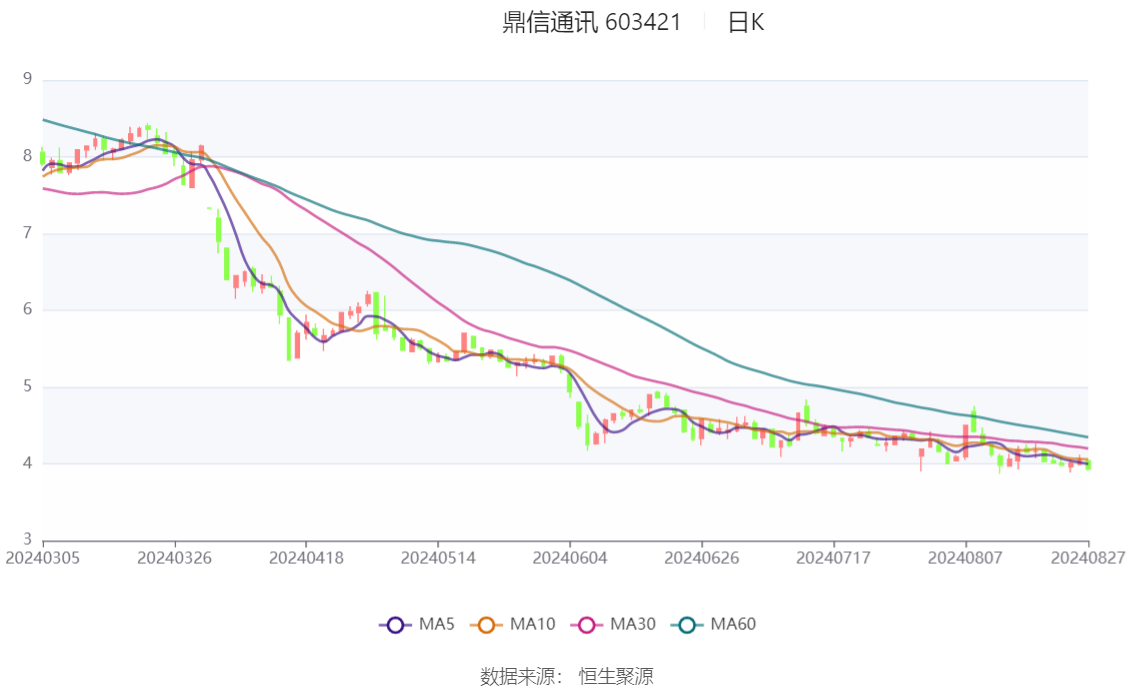Click the 20240827 date axis label
Screen dimensions: 1134x689
click(1088, 558)
